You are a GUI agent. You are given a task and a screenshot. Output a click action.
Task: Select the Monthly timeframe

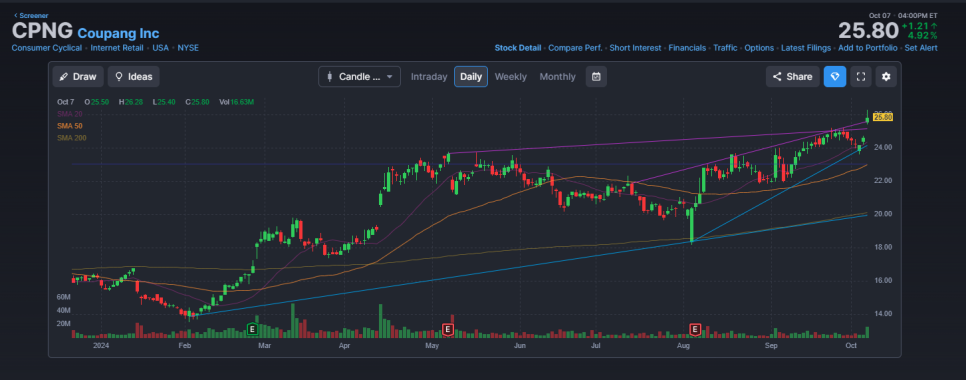click(x=557, y=77)
